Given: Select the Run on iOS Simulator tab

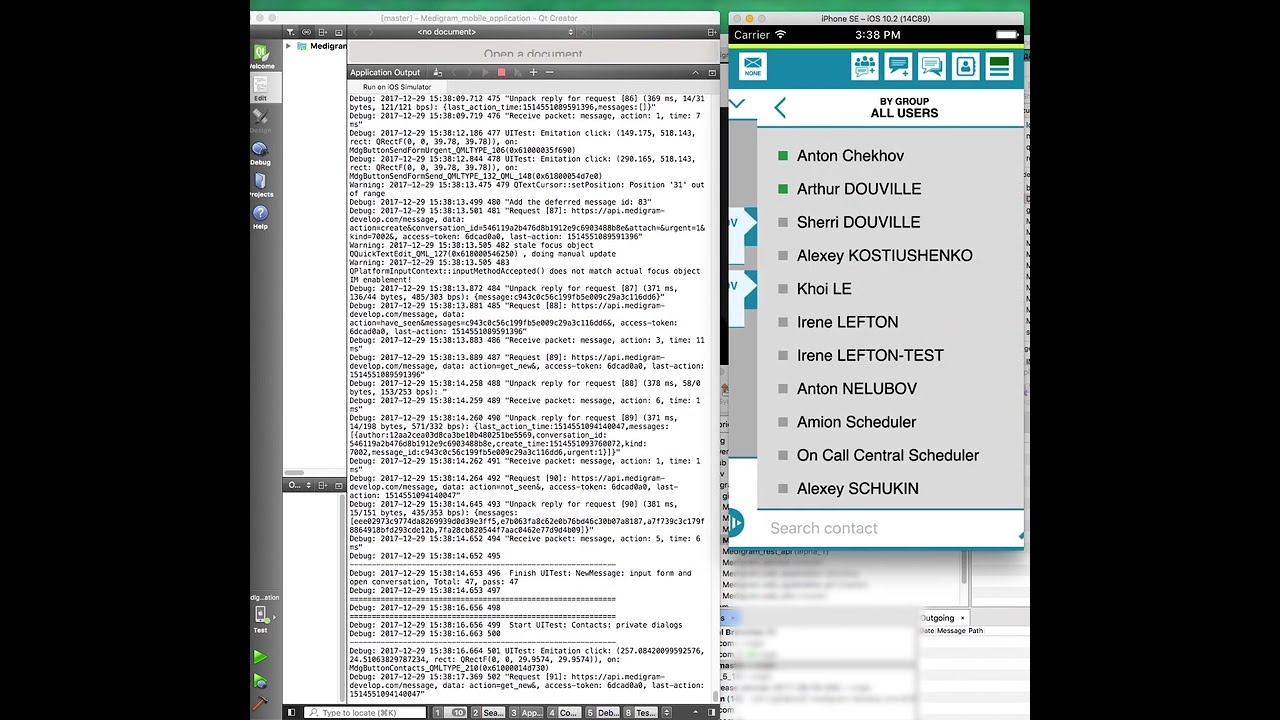Looking at the screenshot, I should point(397,87).
